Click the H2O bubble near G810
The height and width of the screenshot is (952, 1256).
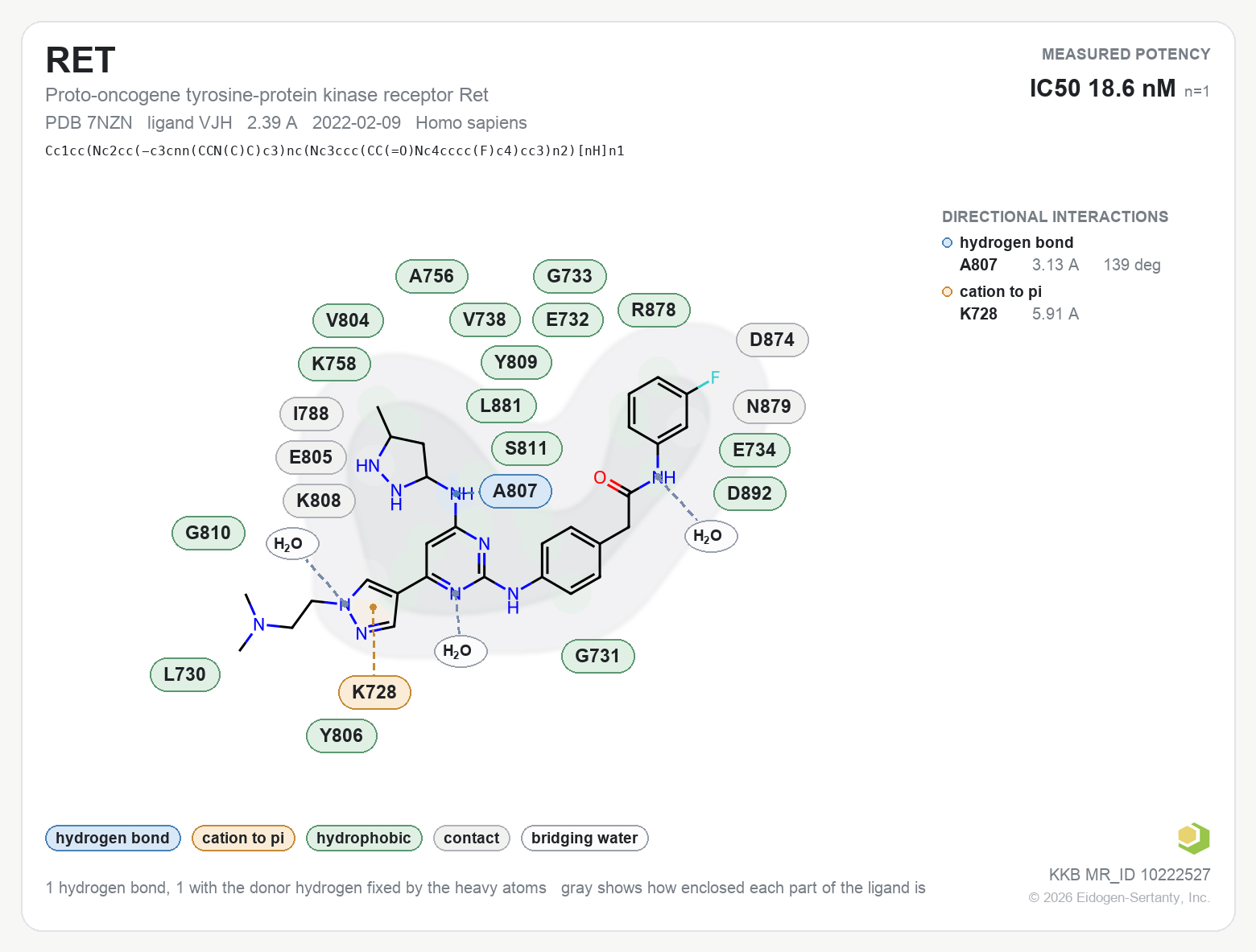292,544
